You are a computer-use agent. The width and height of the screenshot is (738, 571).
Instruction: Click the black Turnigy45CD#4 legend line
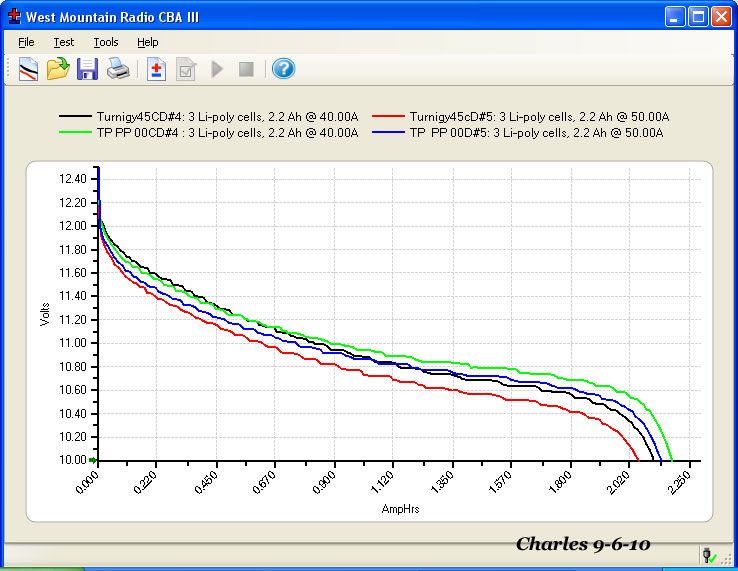[x=75, y=116]
